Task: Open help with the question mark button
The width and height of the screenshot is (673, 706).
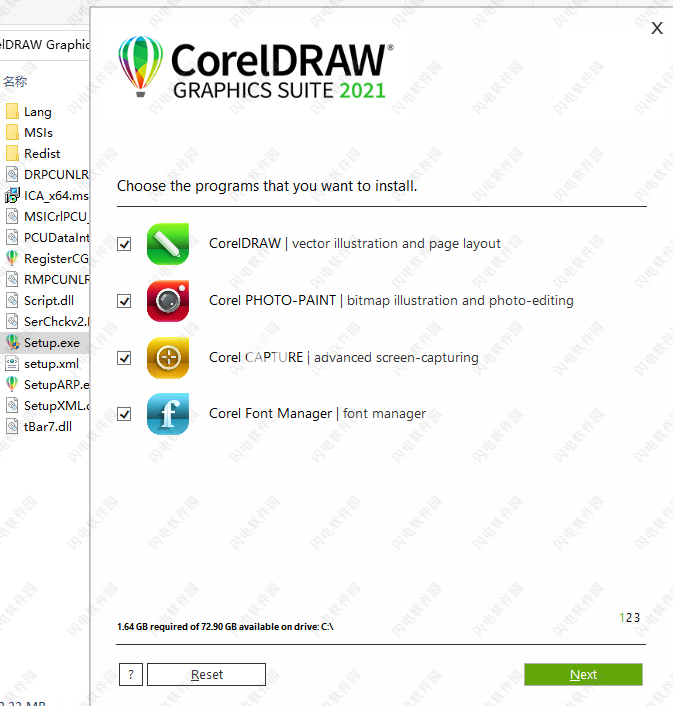Action: coord(131,674)
